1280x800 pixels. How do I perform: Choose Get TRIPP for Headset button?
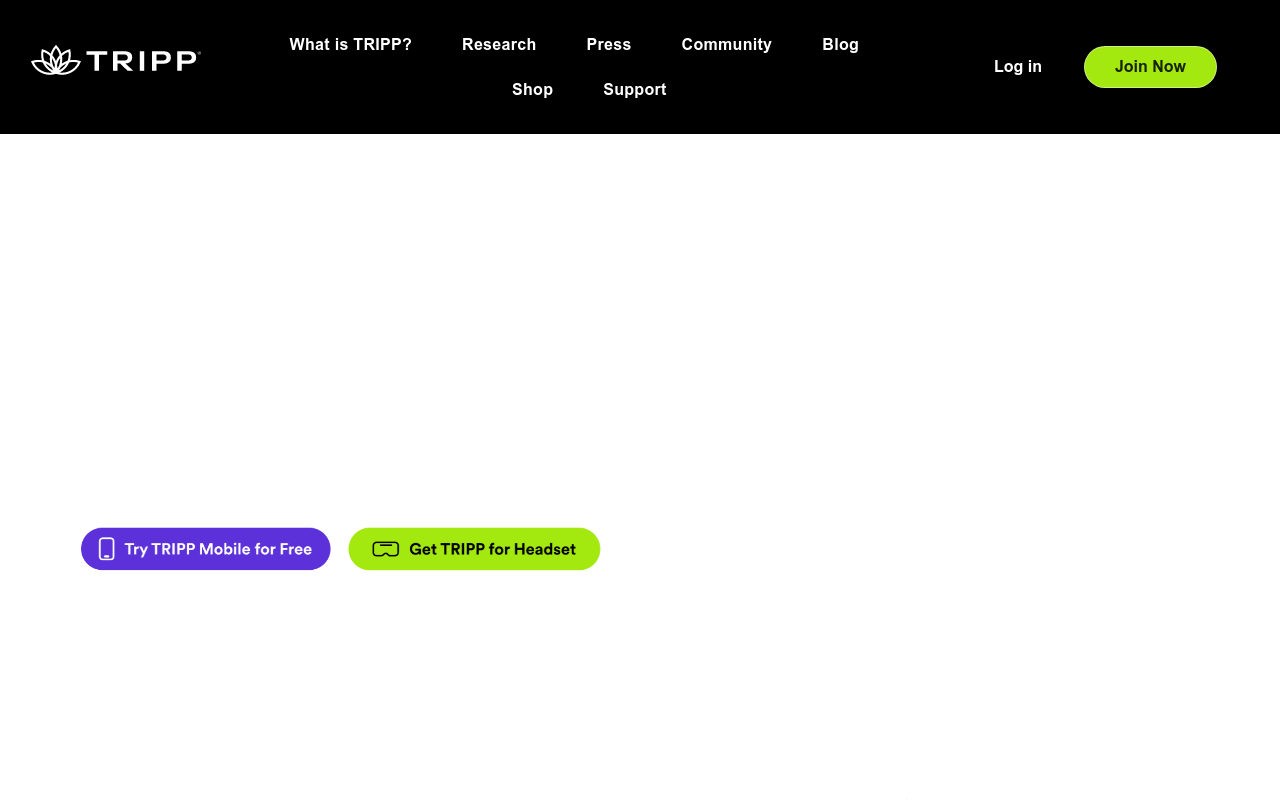click(x=474, y=549)
